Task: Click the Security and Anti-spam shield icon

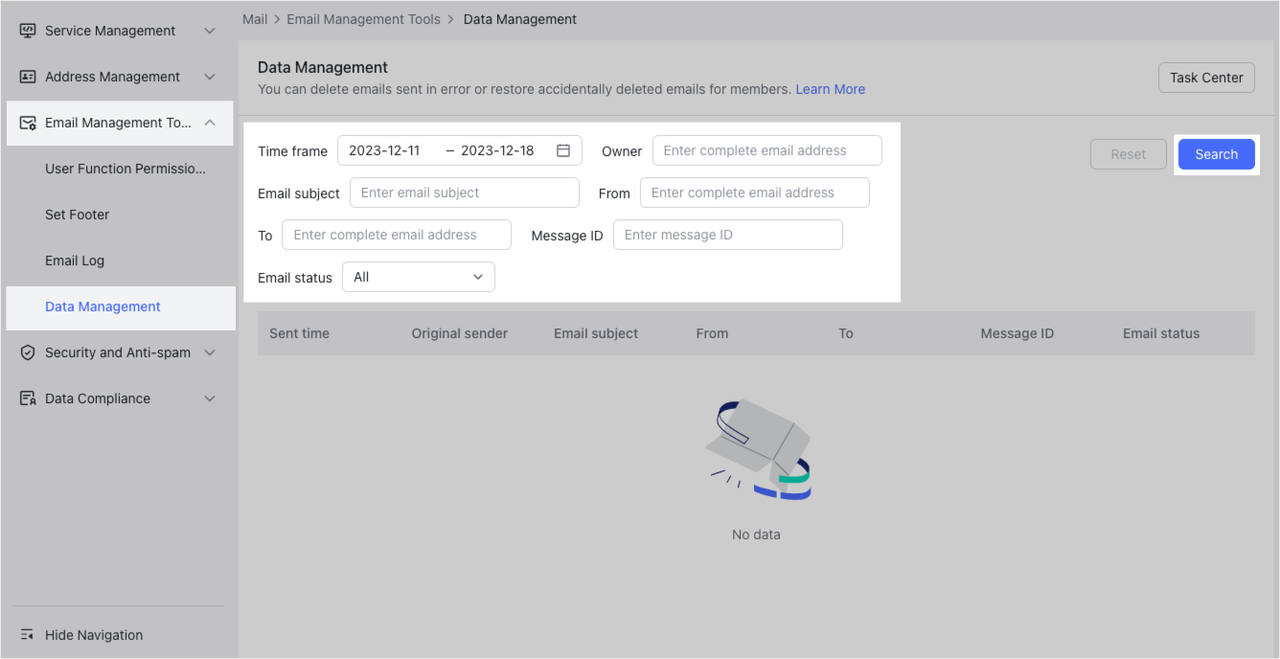Action: click(28, 353)
